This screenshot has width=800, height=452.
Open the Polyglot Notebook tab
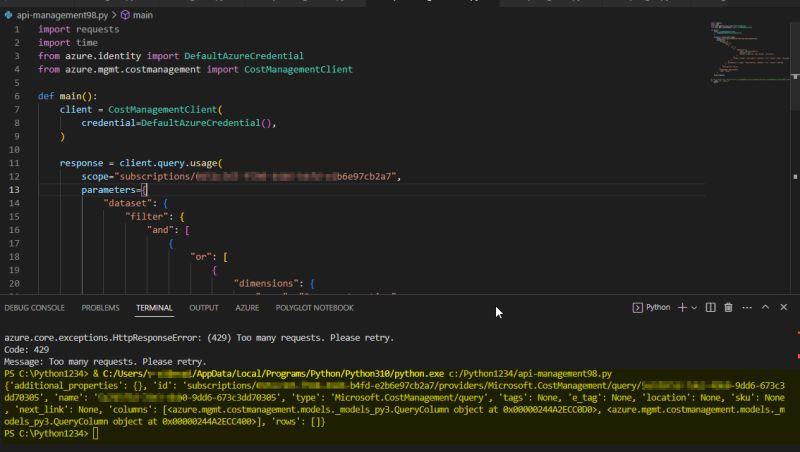click(x=314, y=308)
